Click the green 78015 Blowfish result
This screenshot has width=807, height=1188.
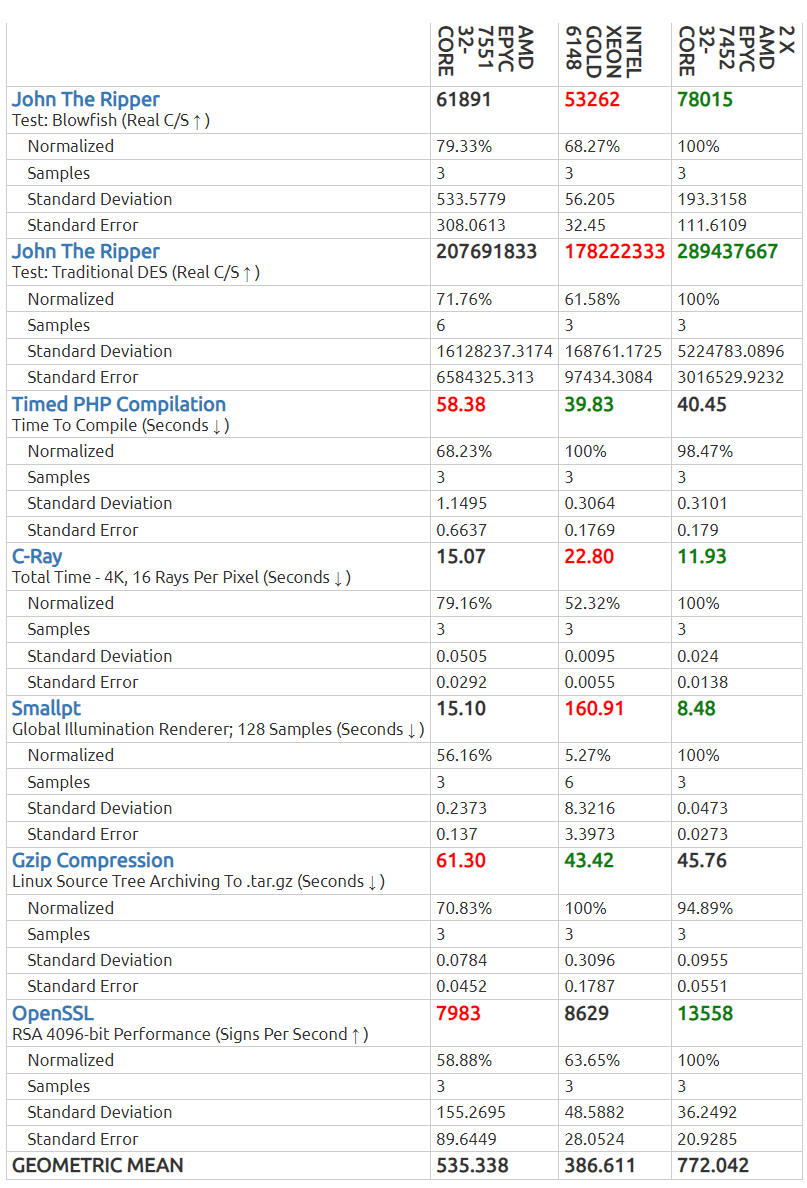tap(705, 100)
